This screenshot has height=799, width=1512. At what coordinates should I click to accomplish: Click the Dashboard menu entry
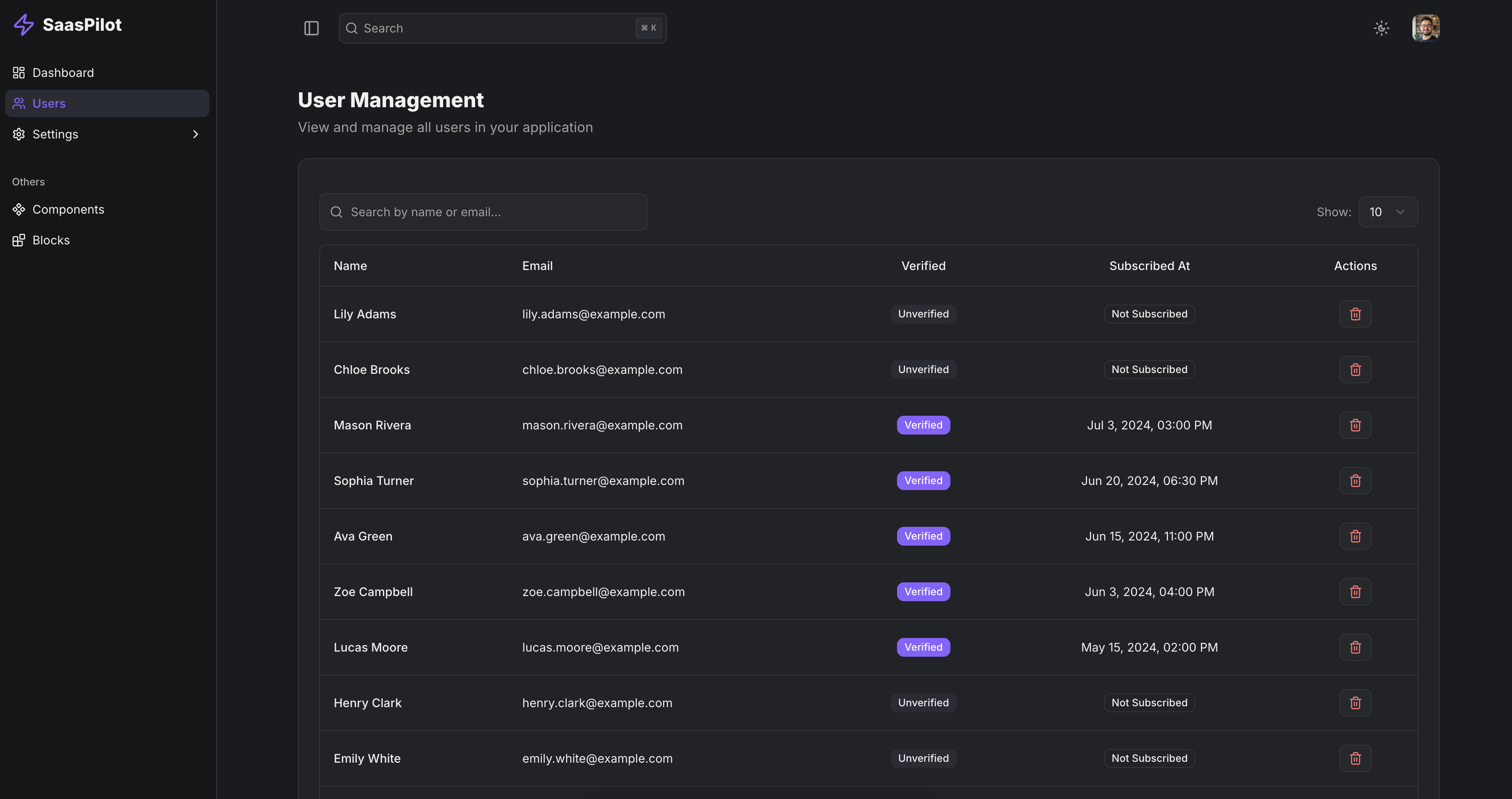[63, 72]
